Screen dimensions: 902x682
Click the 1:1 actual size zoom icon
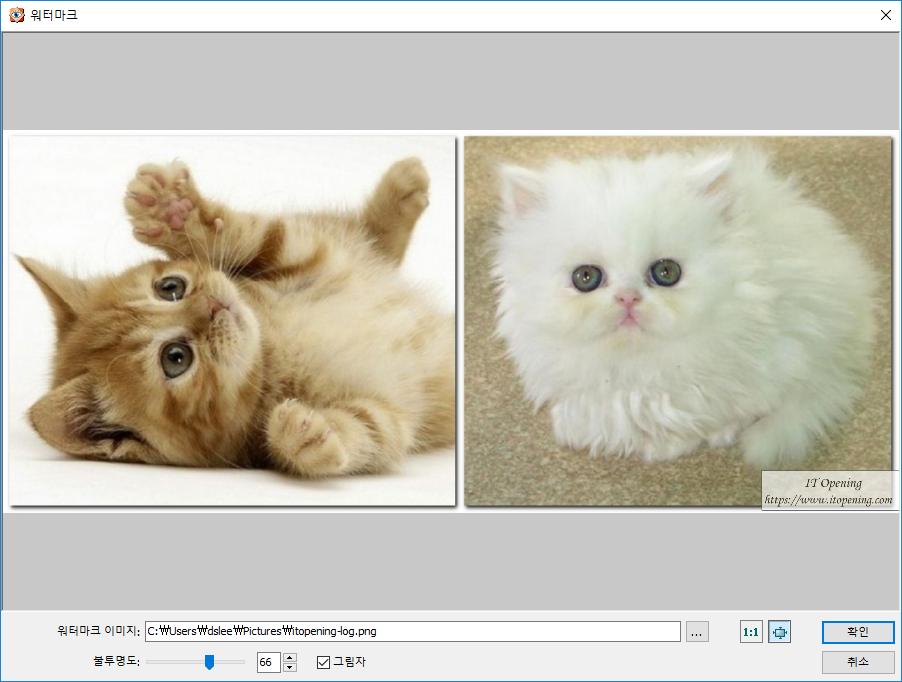point(750,632)
